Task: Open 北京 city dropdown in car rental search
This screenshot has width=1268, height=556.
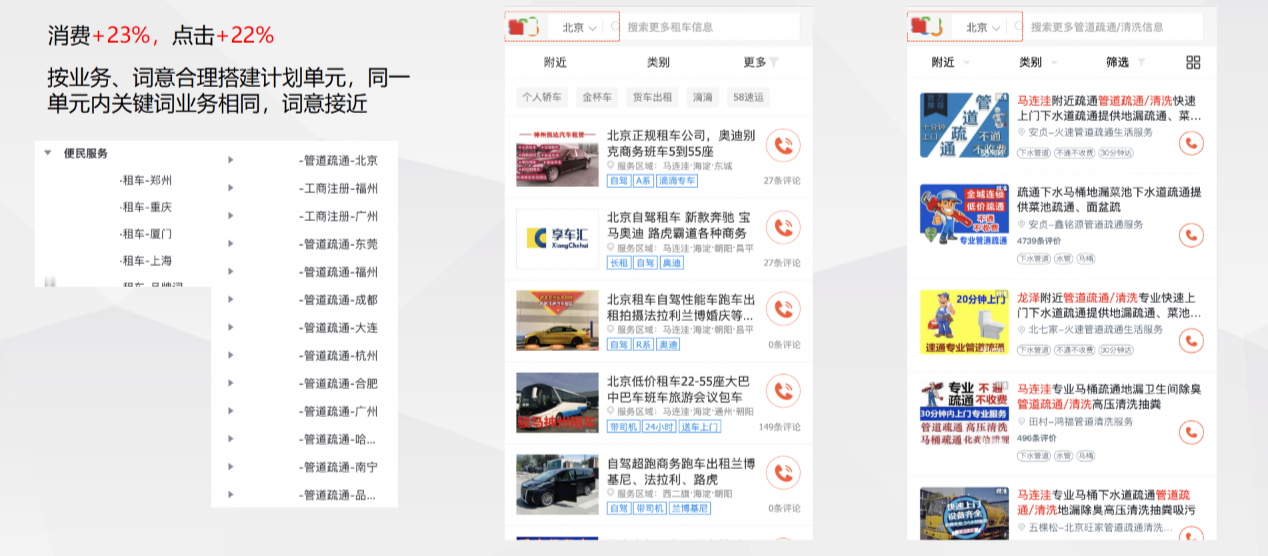Action: [579, 27]
